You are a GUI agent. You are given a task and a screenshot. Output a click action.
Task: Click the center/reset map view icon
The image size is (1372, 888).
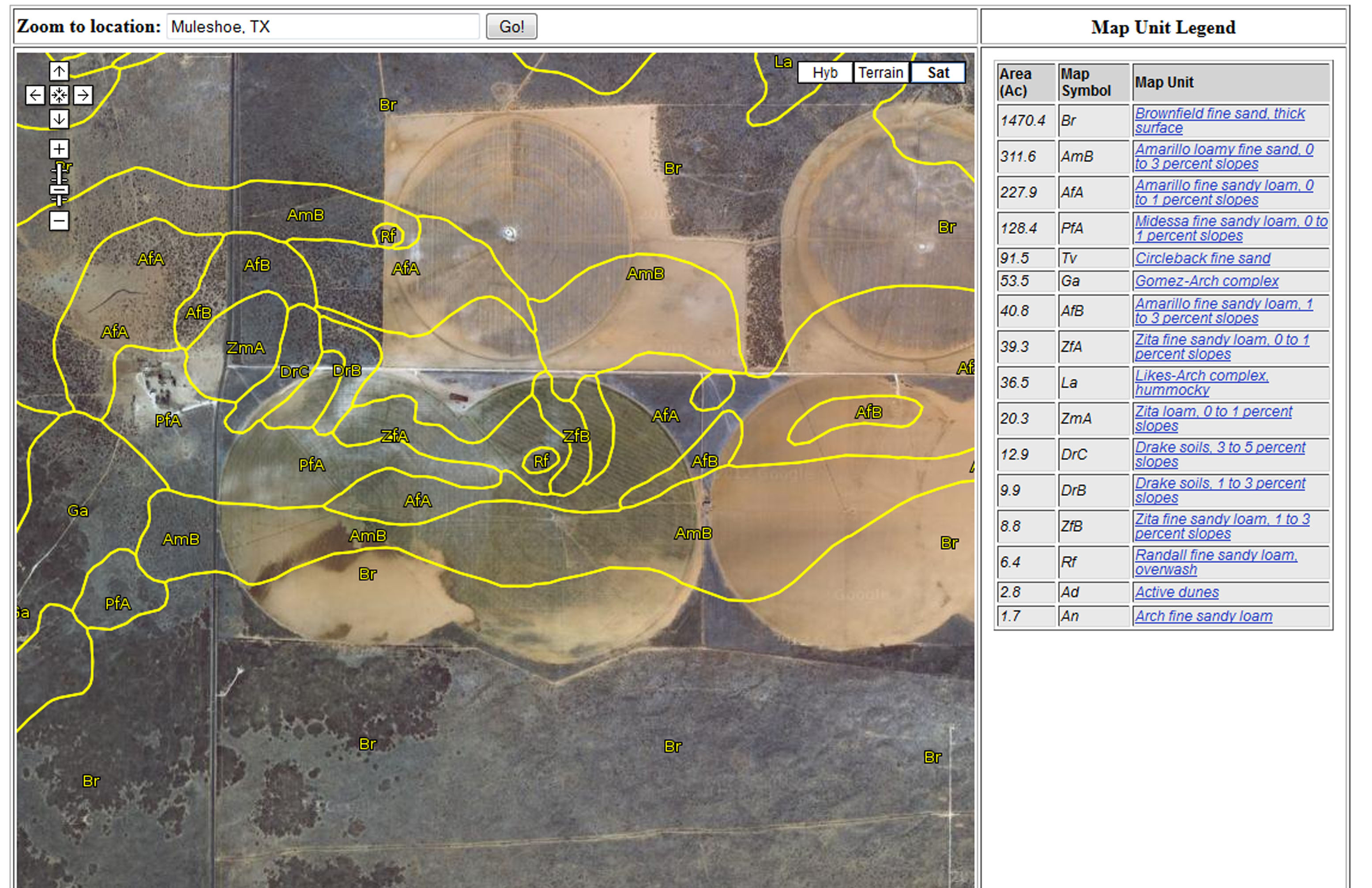point(59,95)
